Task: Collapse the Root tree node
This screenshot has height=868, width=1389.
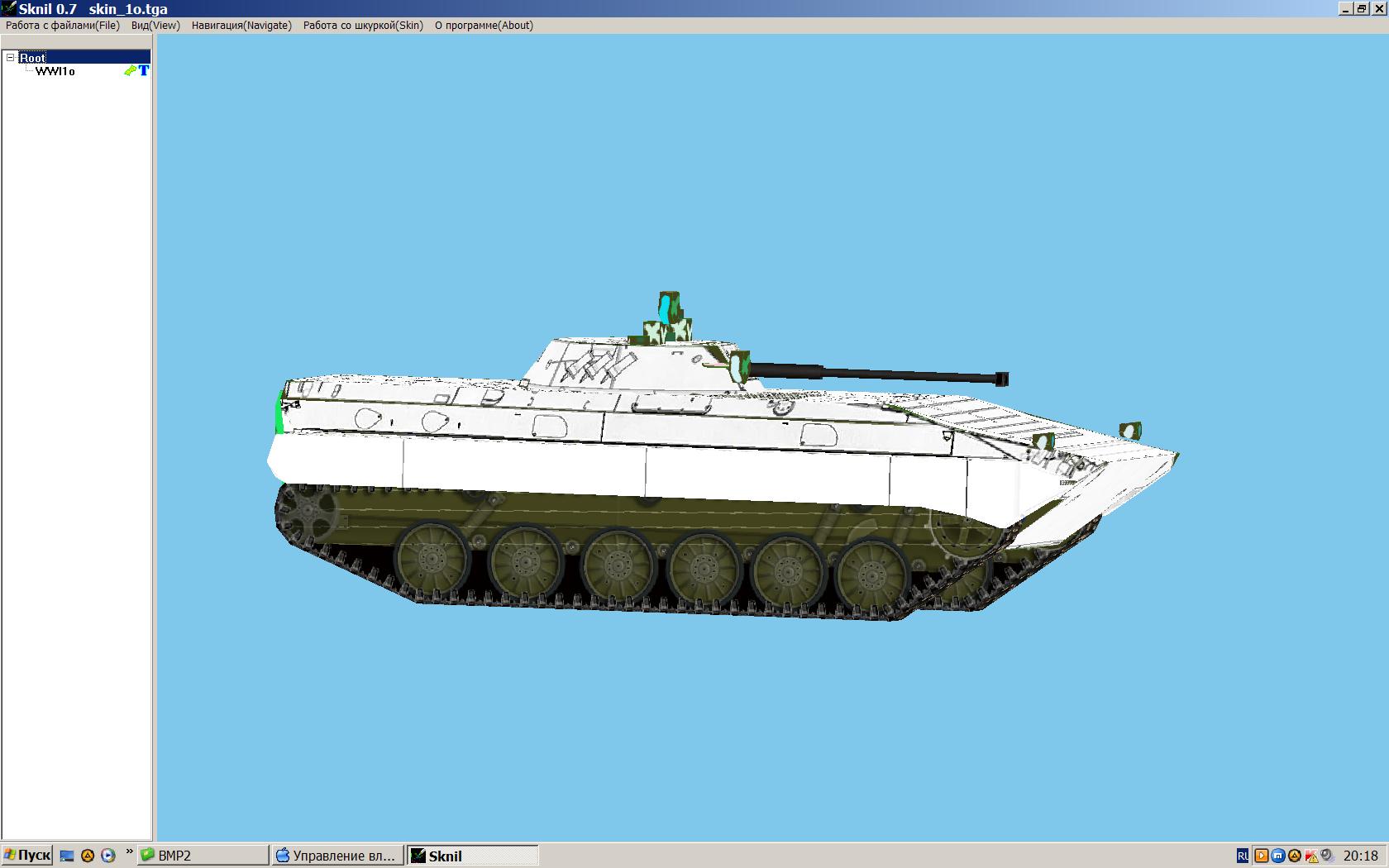Action: tap(11, 58)
